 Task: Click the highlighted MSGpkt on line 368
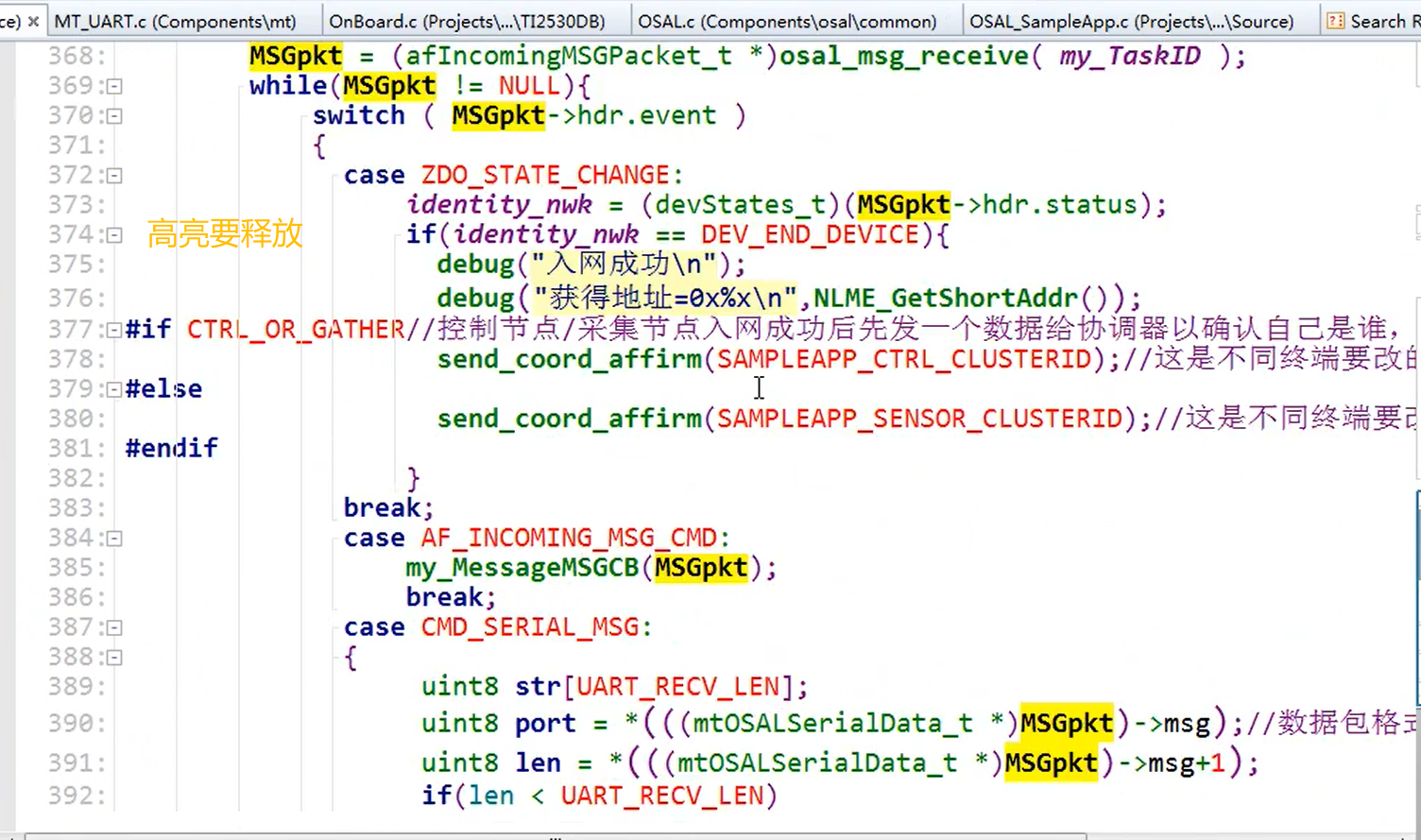(x=296, y=57)
